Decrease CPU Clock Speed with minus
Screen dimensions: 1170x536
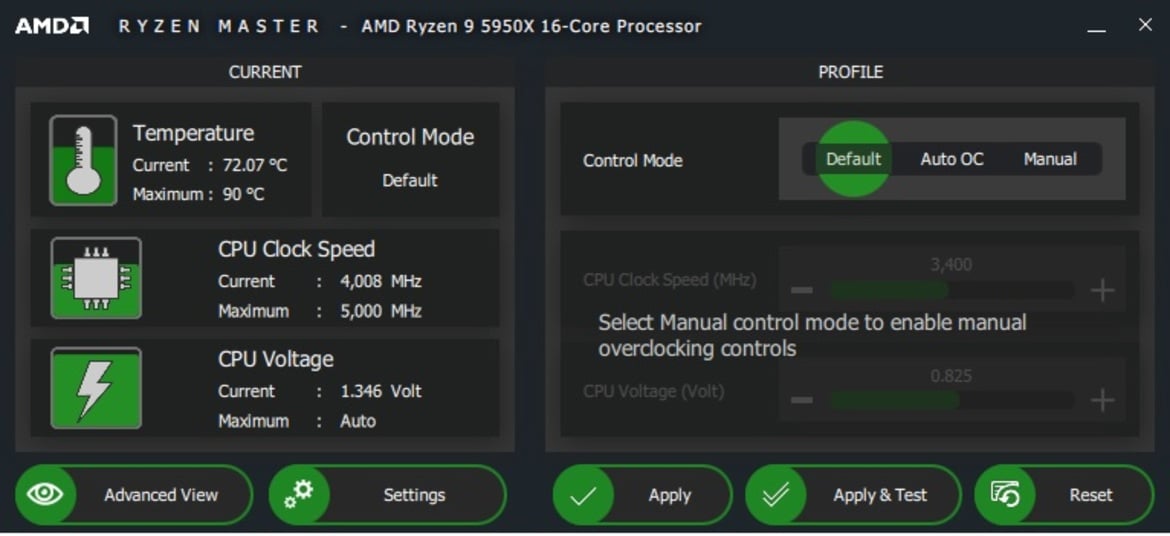point(801,290)
